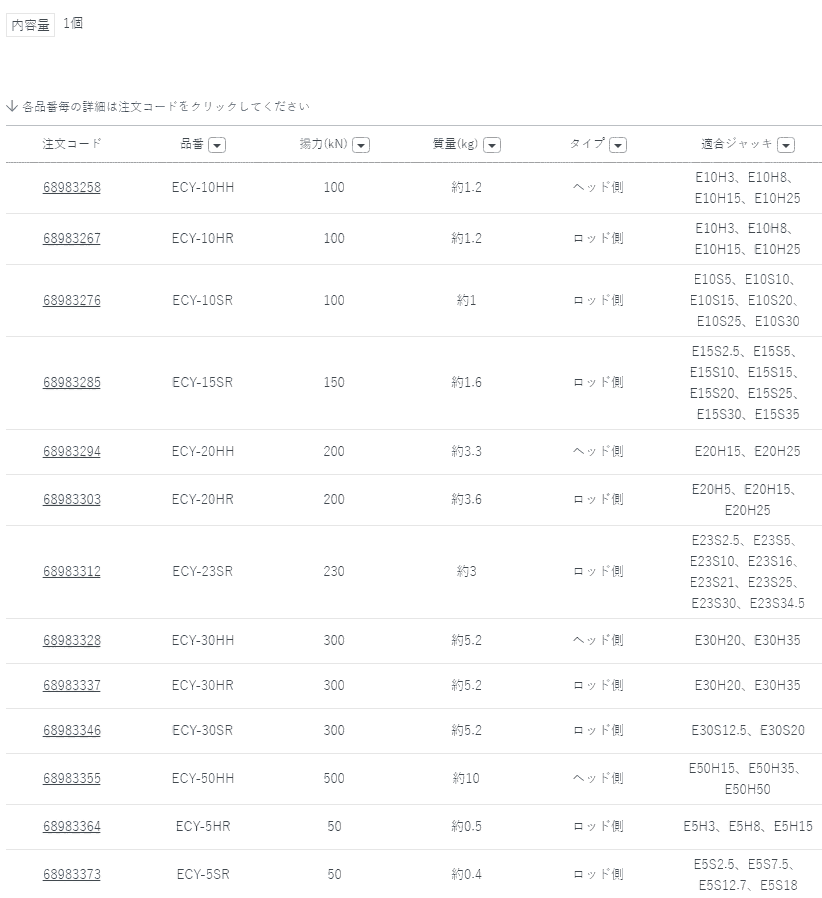Open order code 68983258 link
Screen dimensions: 822x898
point(72,188)
